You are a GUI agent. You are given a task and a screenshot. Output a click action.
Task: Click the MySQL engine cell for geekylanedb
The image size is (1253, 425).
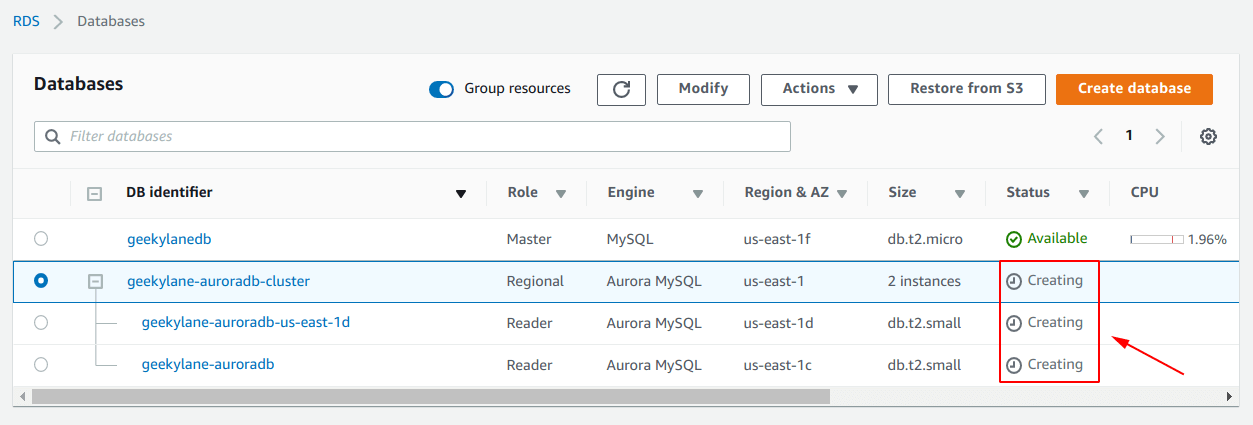[x=630, y=239]
